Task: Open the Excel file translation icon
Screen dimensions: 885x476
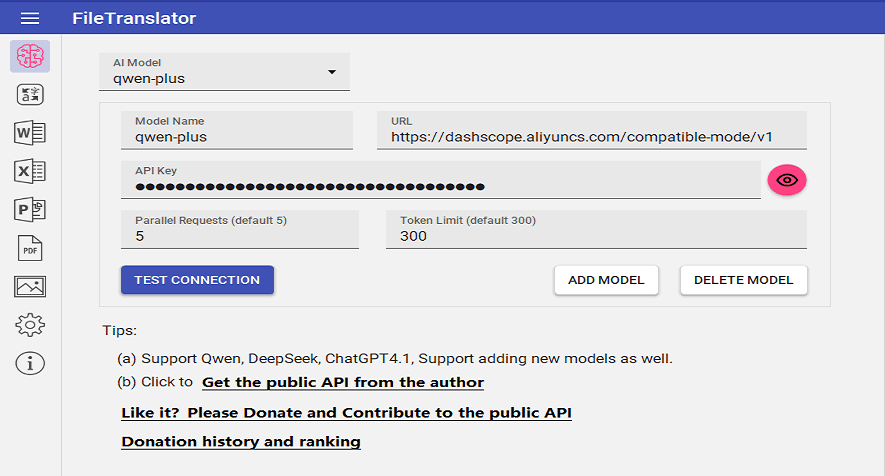Action: pyautogui.click(x=30, y=172)
